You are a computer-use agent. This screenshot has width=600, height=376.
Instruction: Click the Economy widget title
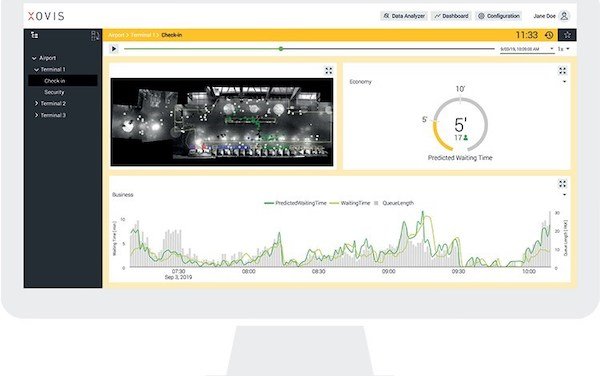pyautogui.click(x=360, y=82)
